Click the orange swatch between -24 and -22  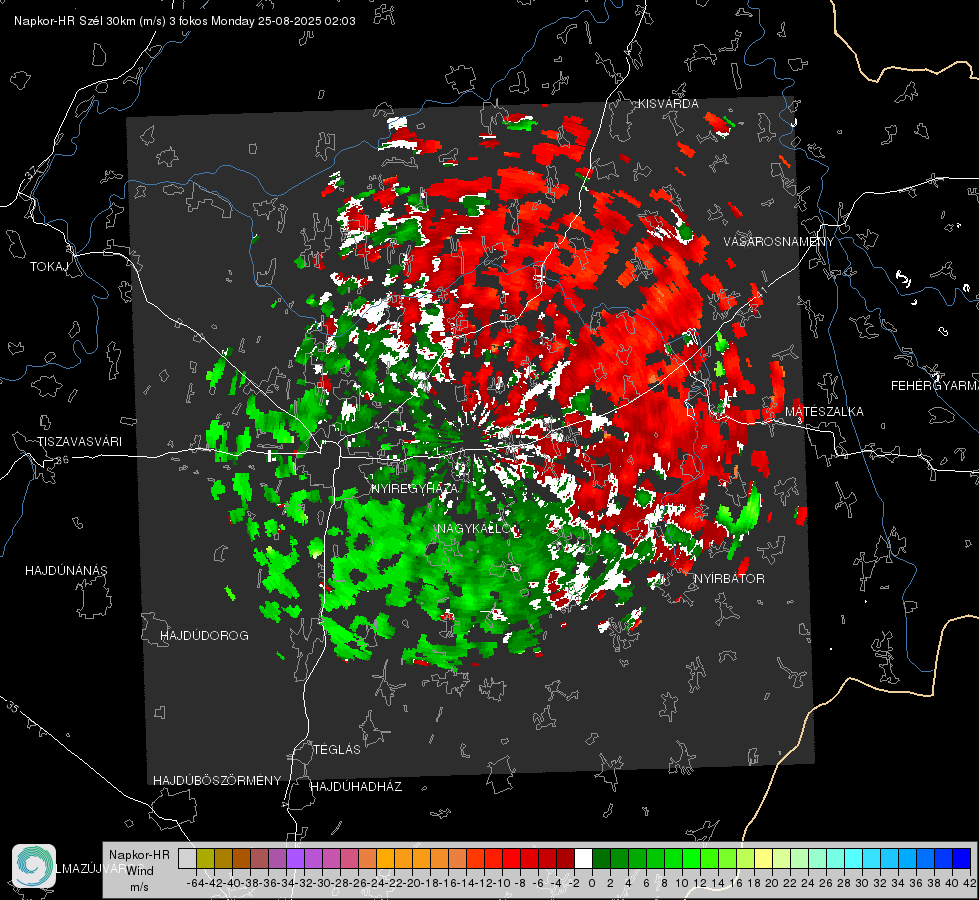(x=385, y=859)
